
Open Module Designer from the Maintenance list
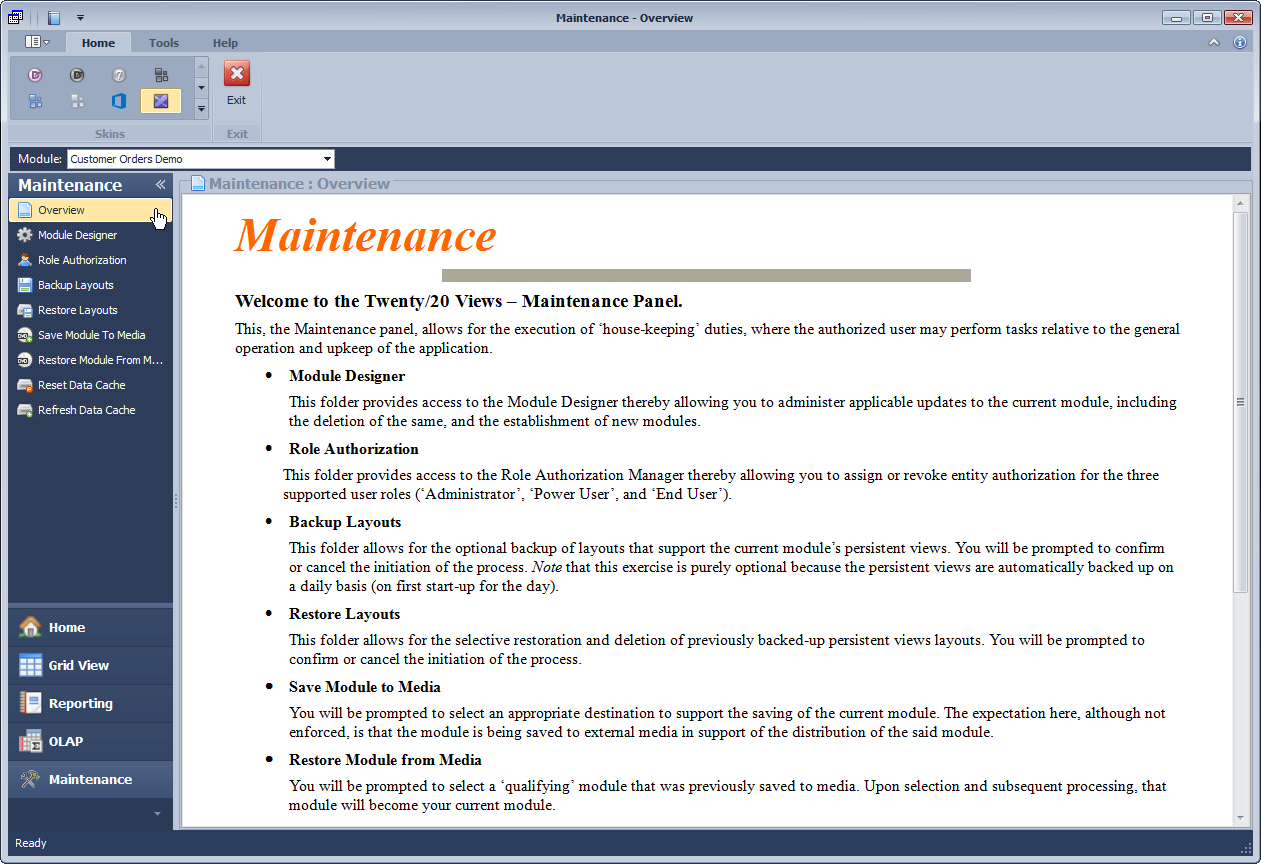(77, 235)
